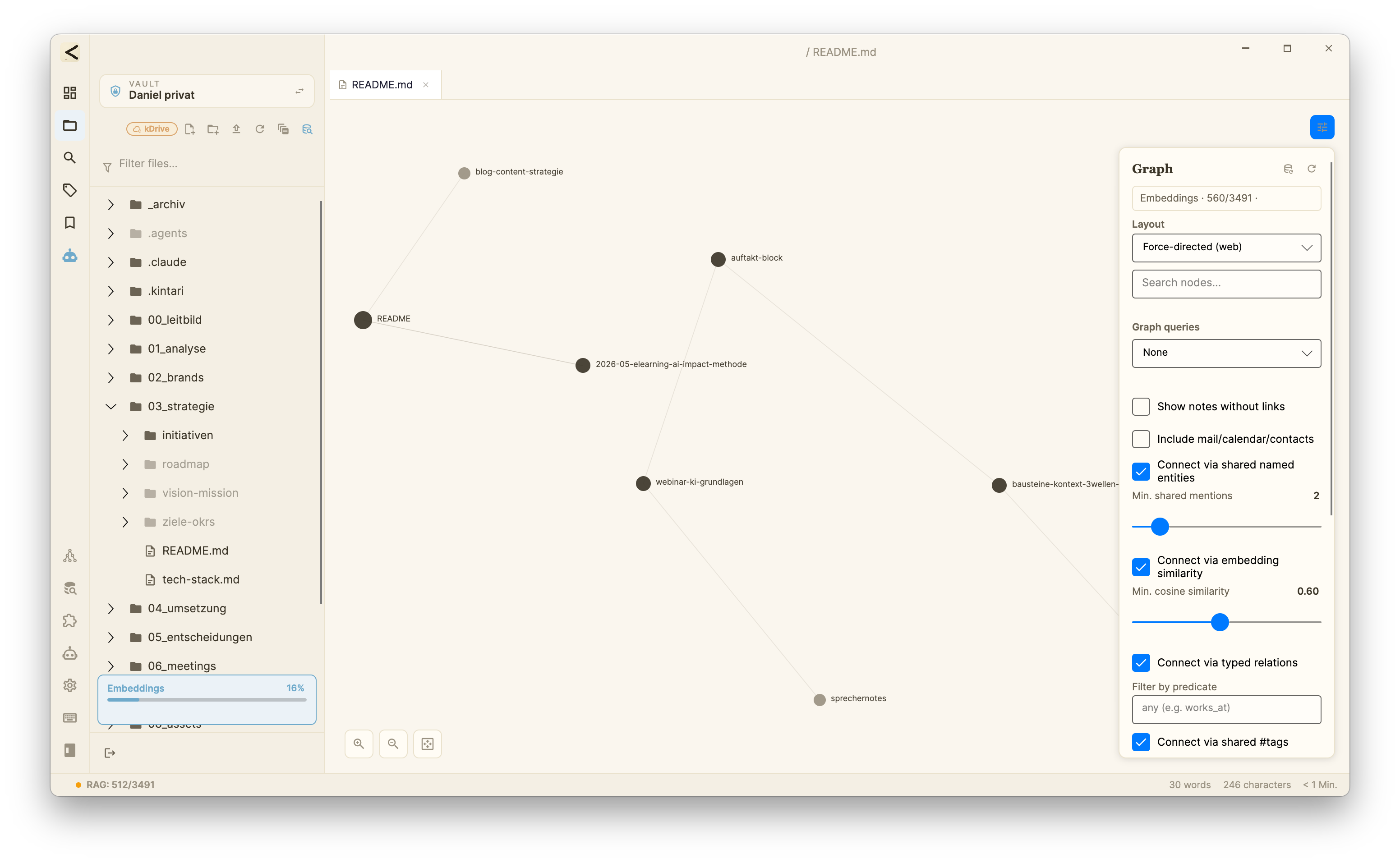Enable Show notes without links
This screenshot has height=863, width=1400.
click(x=1141, y=406)
